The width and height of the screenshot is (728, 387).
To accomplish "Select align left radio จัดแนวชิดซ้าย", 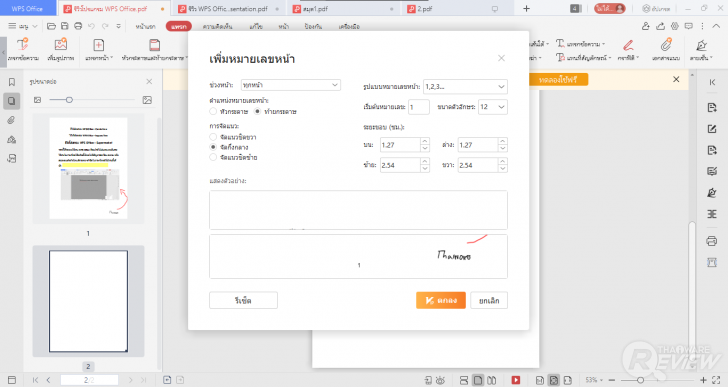I will point(213,157).
